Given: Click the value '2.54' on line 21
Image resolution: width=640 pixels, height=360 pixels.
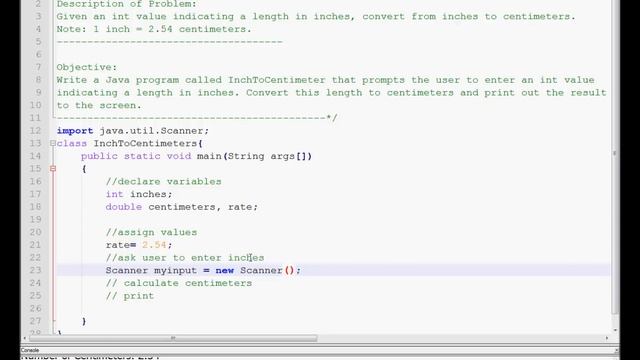Looking at the screenshot, I should [x=154, y=244].
